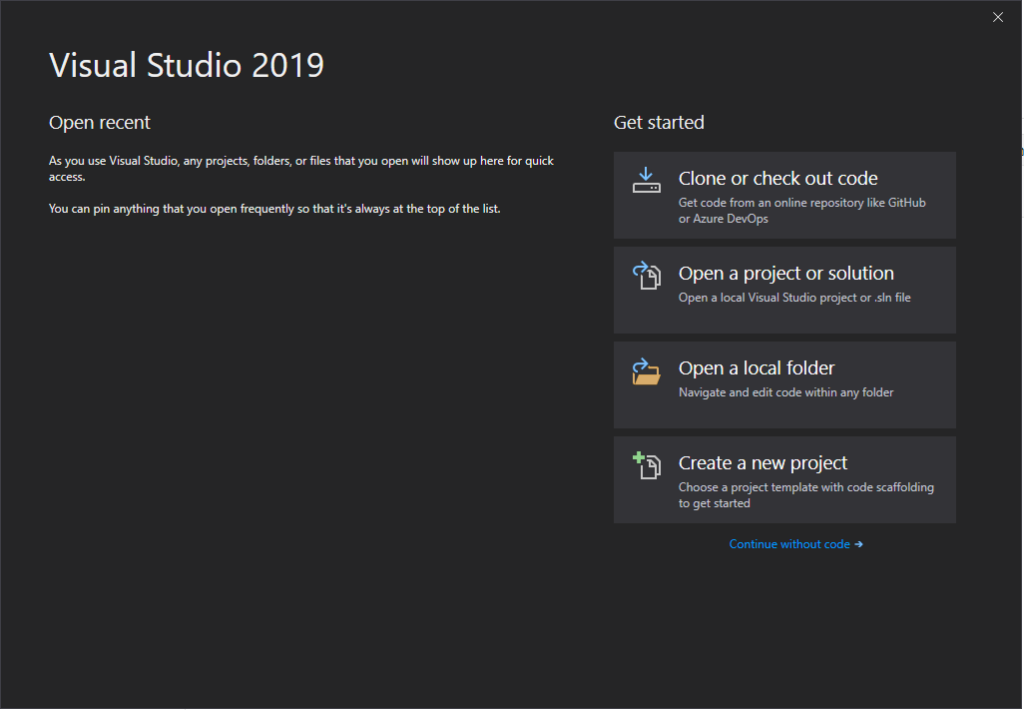Click the 'As you use Visual Studio' hint text
The image size is (1024, 710).
(x=301, y=169)
